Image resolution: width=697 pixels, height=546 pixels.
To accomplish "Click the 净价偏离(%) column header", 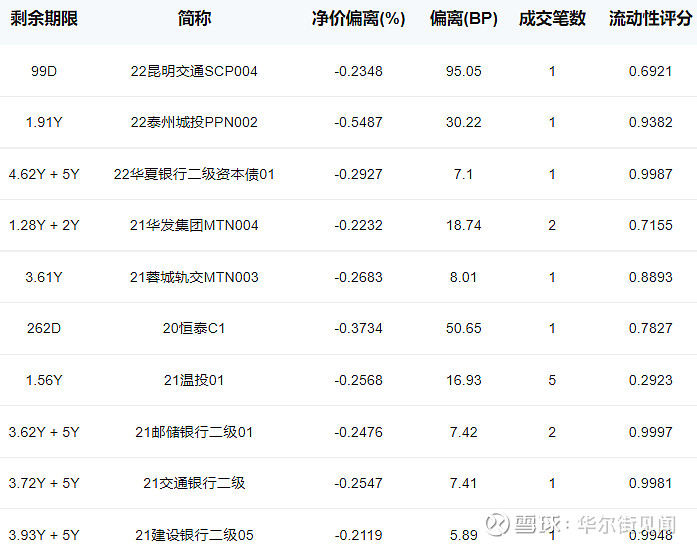I will (x=358, y=19).
